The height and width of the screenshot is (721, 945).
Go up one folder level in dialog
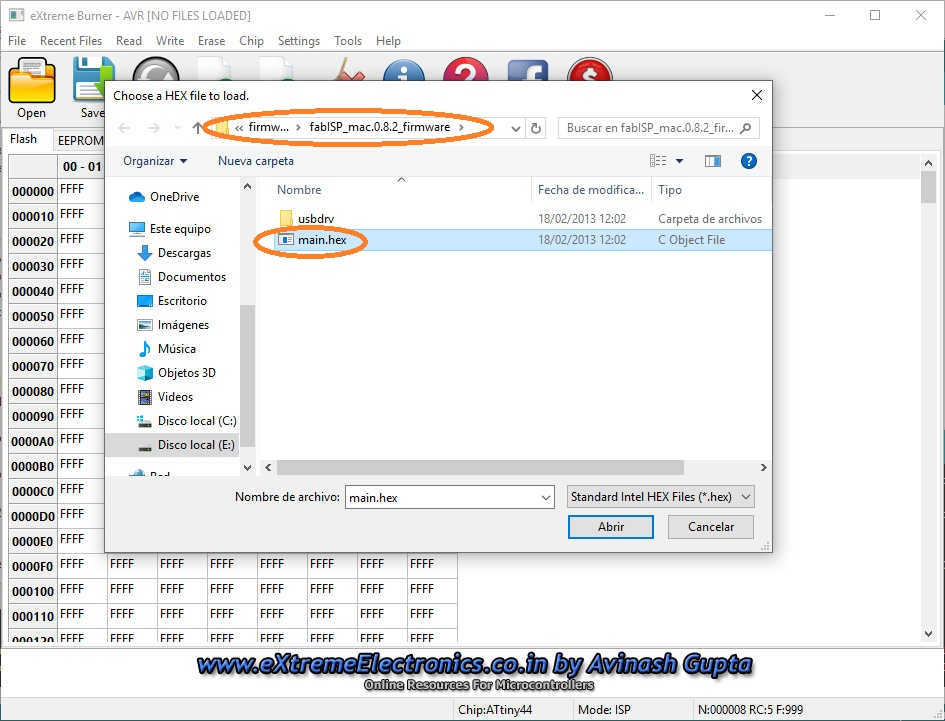coord(197,128)
